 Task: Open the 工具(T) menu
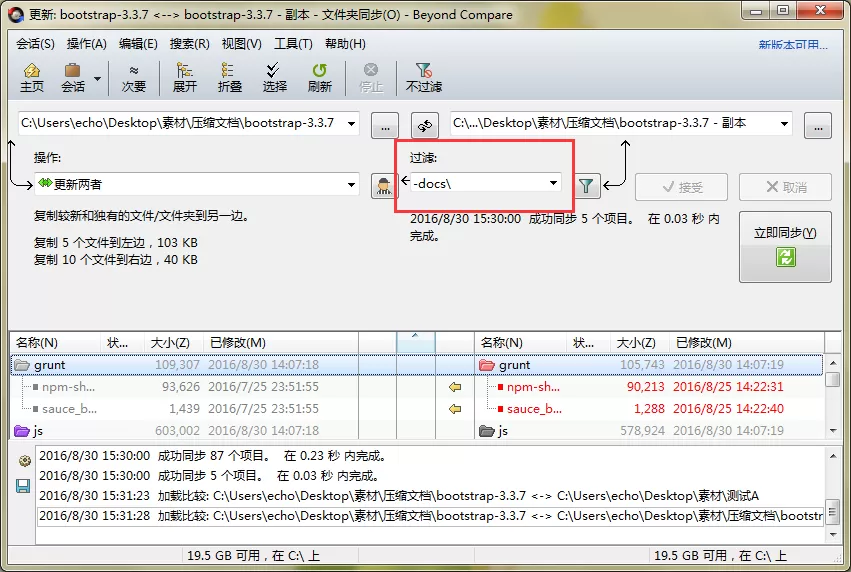[x=293, y=44]
